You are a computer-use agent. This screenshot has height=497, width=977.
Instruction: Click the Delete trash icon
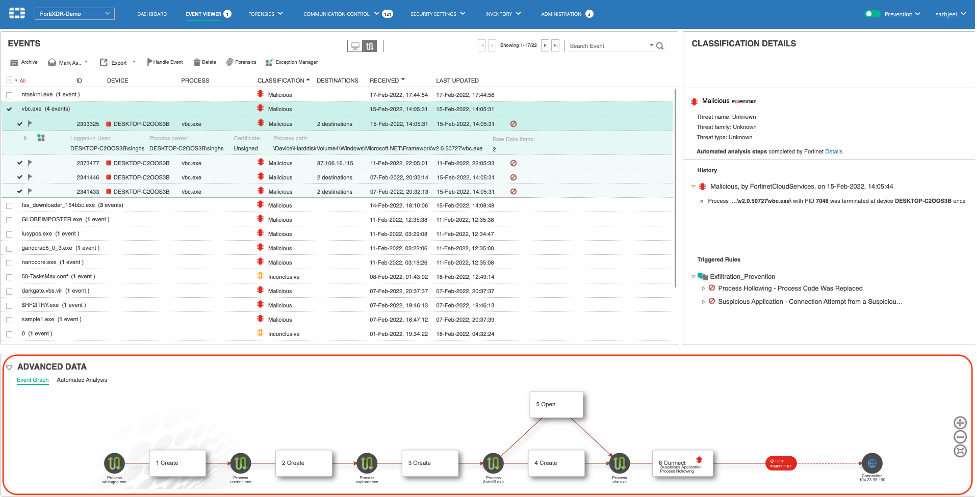(x=196, y=62)
